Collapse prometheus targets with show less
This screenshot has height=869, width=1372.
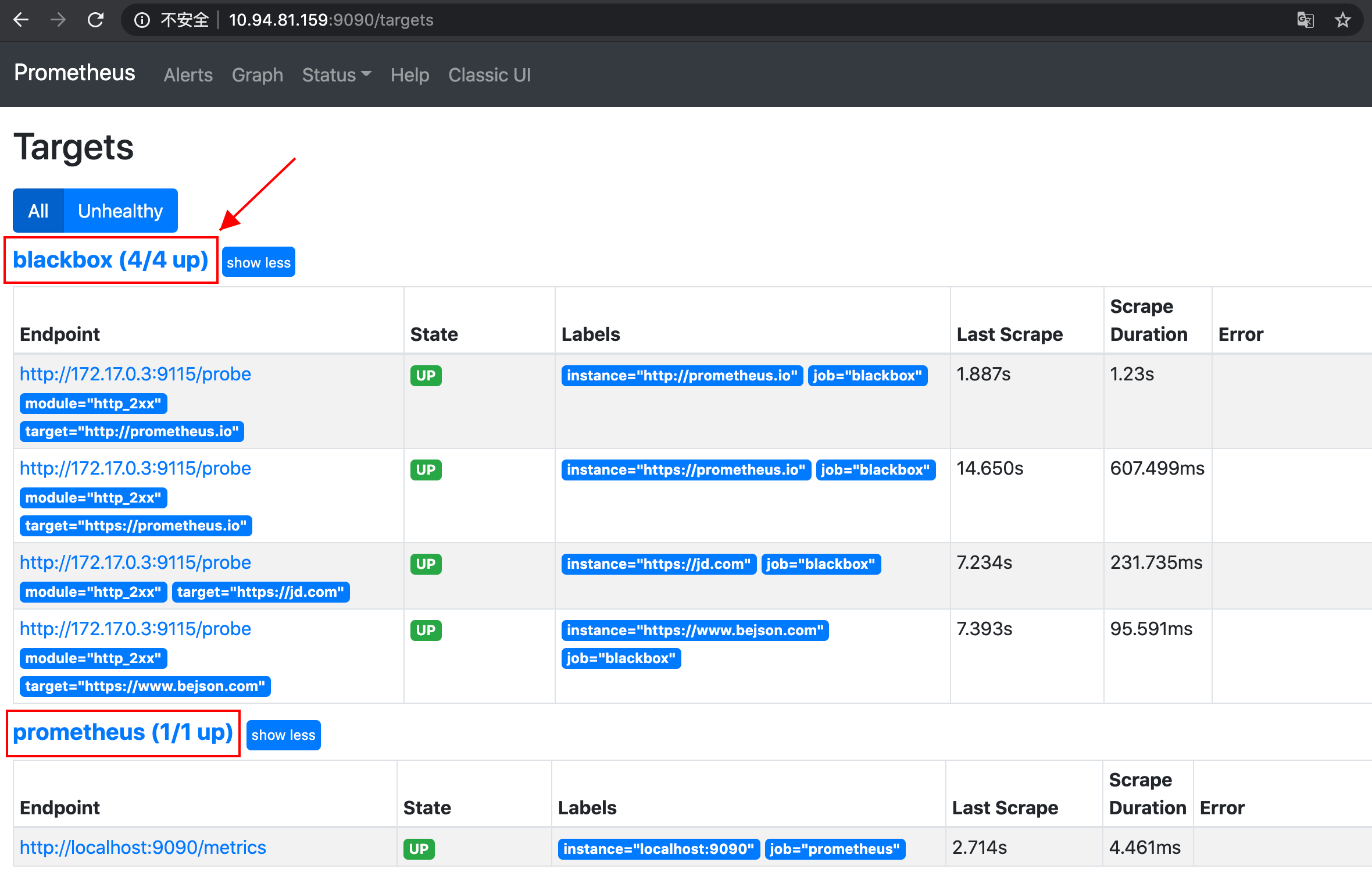click(283, 735)
